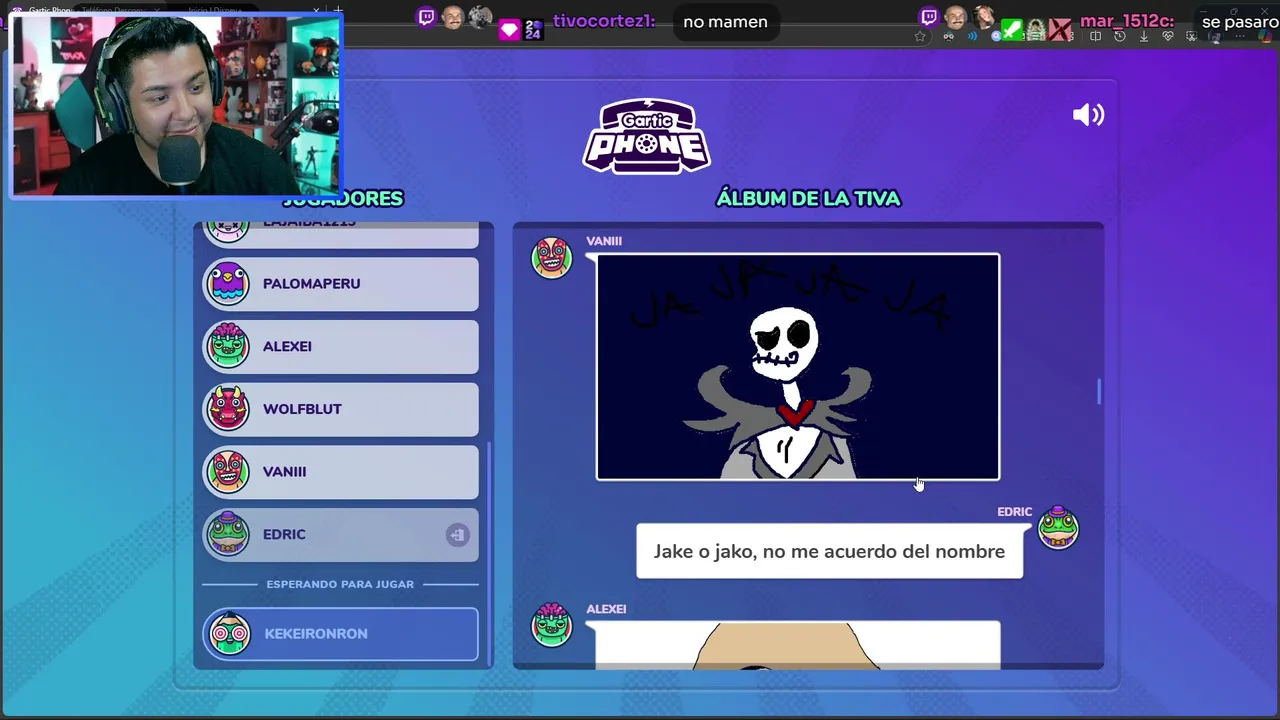This screenshot has height=720, width=1280.
Task: Click the player list scrollbar
Action: click(489, 555)
